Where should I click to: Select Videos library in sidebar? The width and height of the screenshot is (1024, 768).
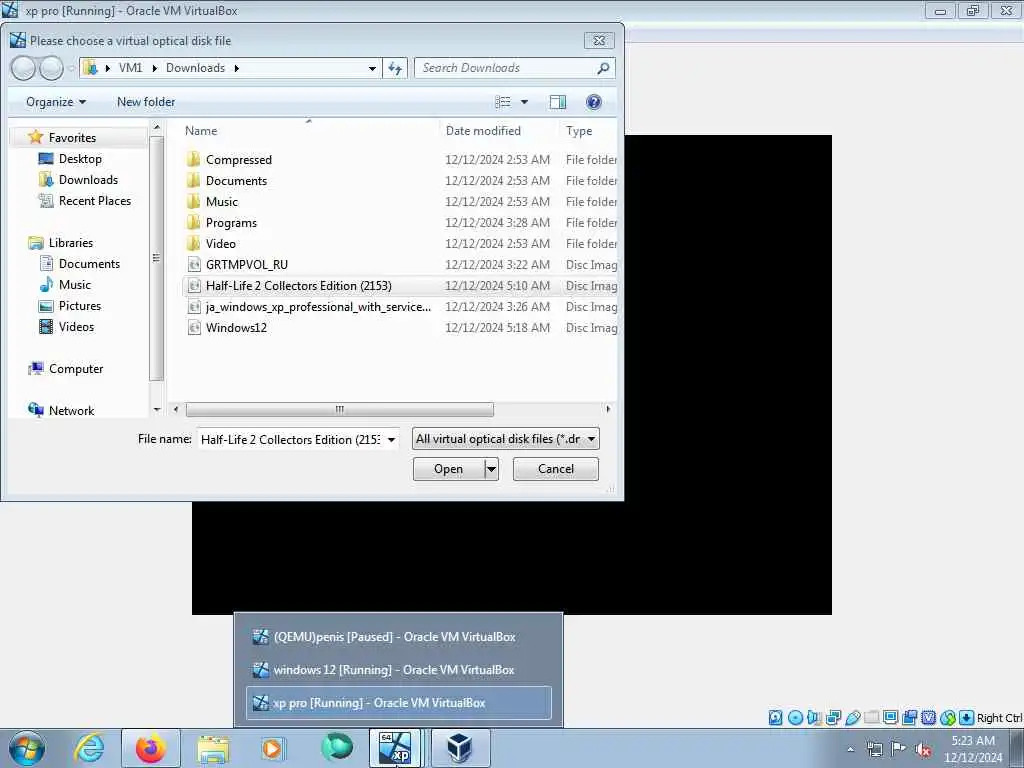[76, 327]
